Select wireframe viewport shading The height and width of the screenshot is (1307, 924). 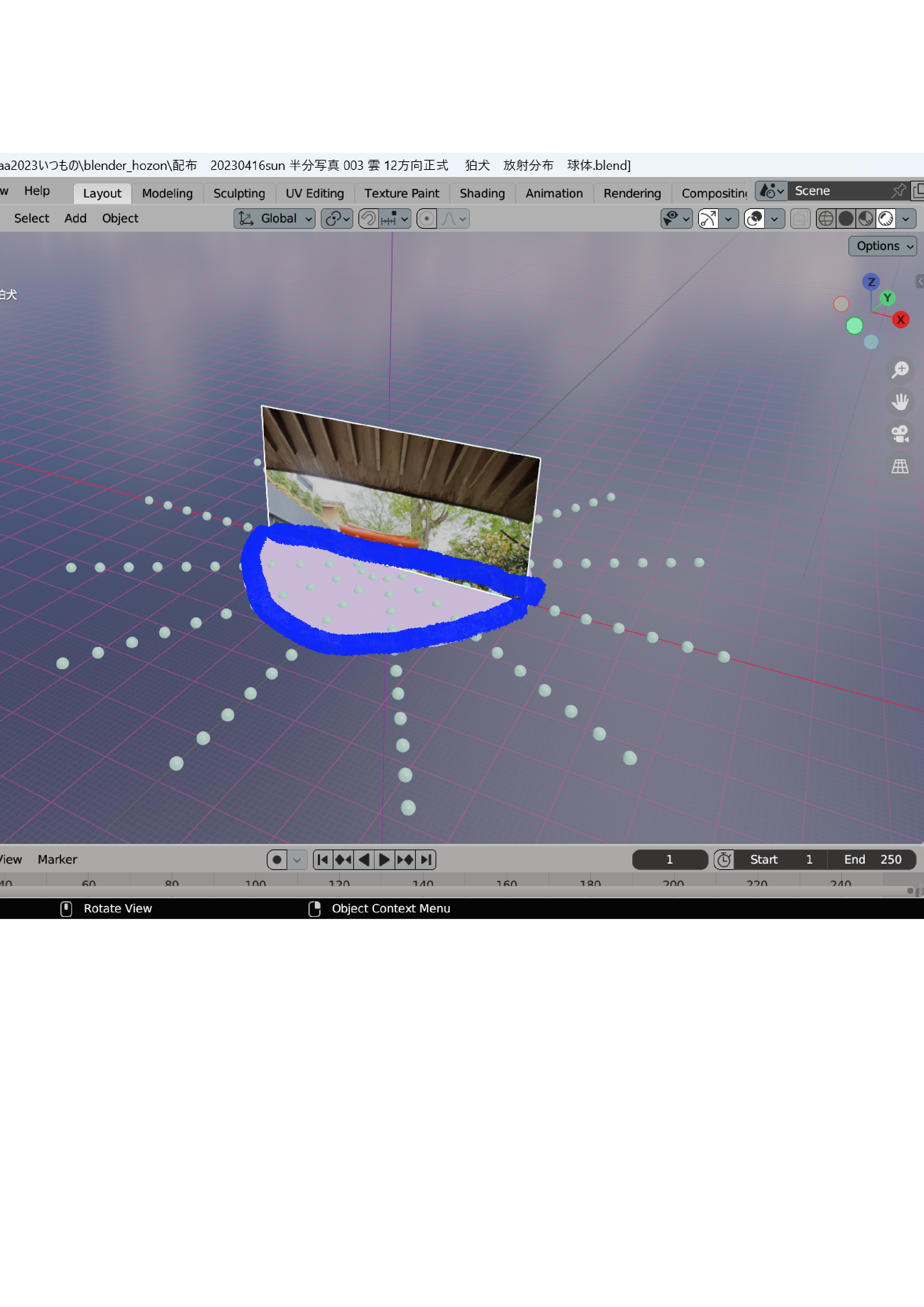[x=826, y=219]
